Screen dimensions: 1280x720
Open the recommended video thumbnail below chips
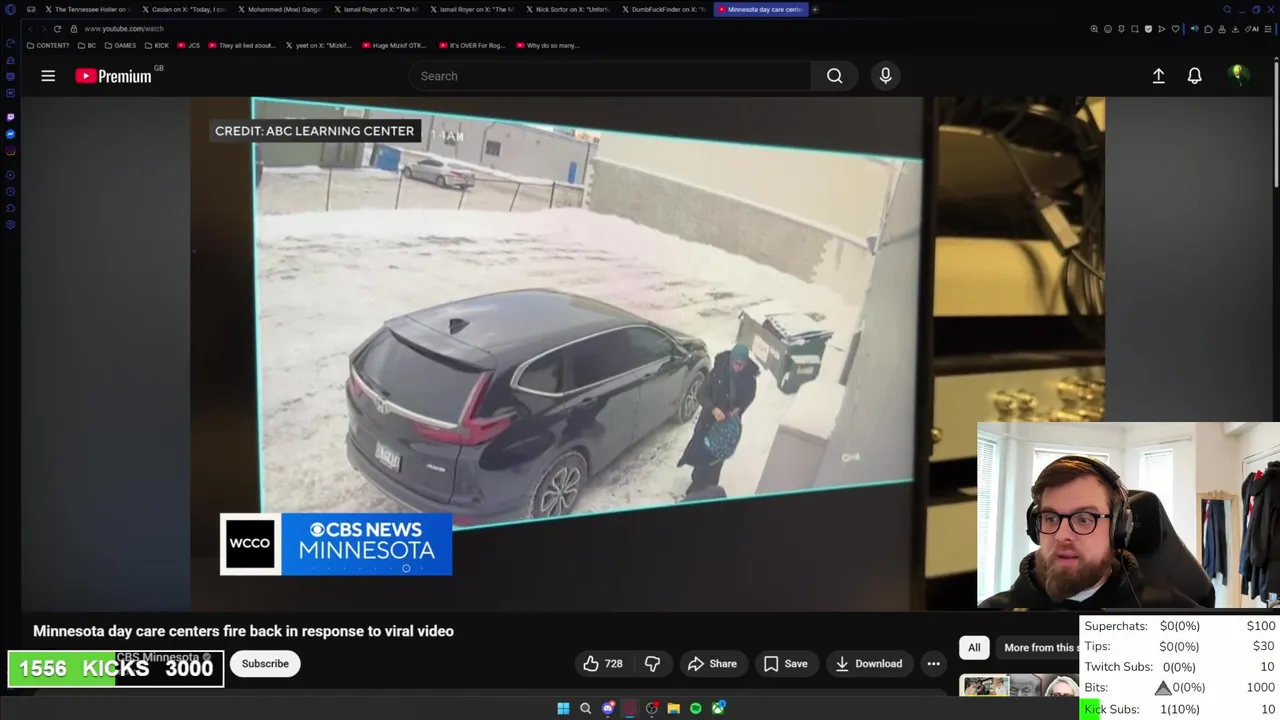pos(1019,686)
